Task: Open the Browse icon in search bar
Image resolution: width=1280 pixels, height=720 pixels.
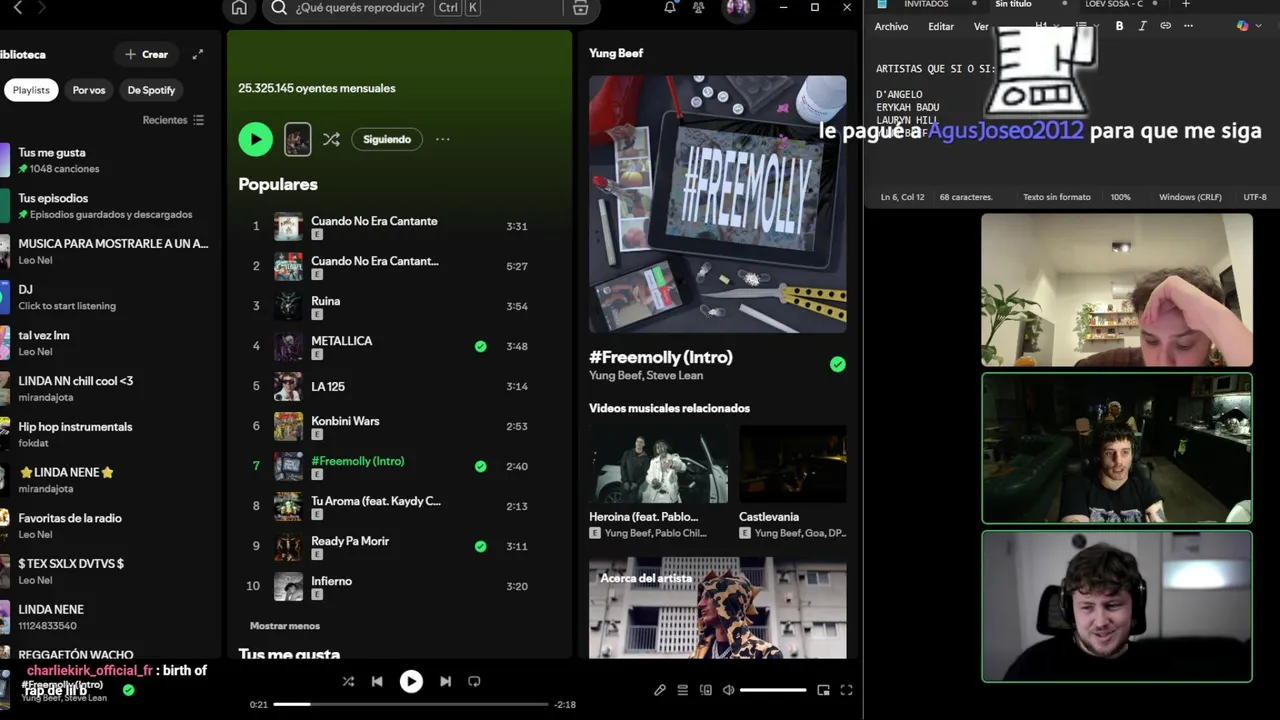Action: click(580, 8)
